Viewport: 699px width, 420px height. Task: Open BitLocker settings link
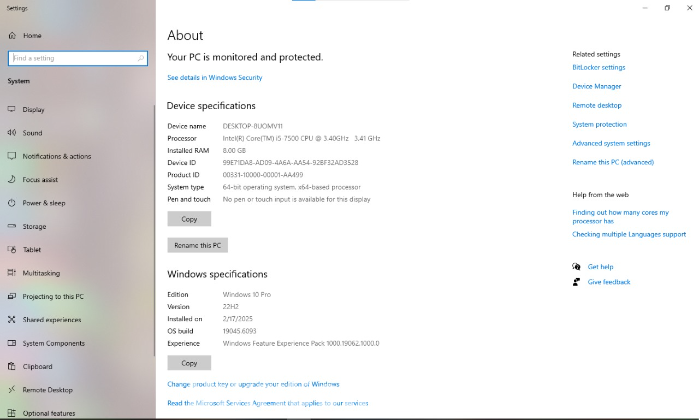pos(599,67)
